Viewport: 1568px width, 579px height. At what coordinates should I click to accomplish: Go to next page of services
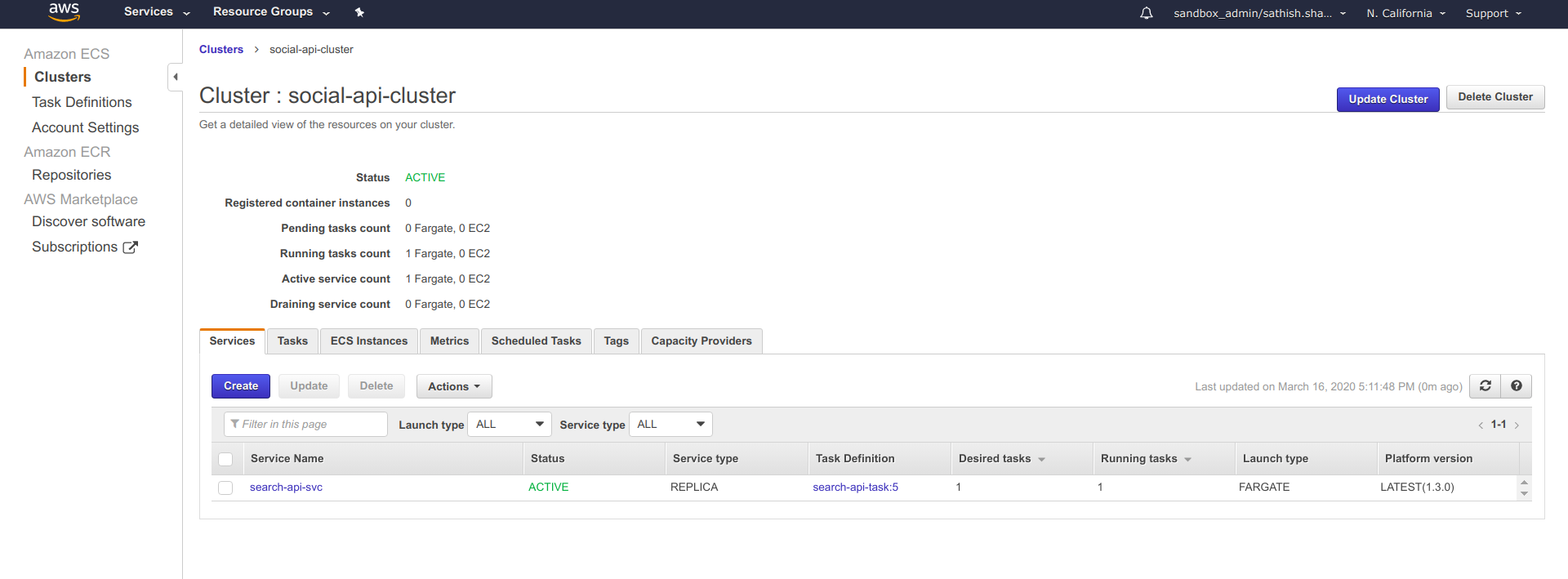(x=1517, y=425)
